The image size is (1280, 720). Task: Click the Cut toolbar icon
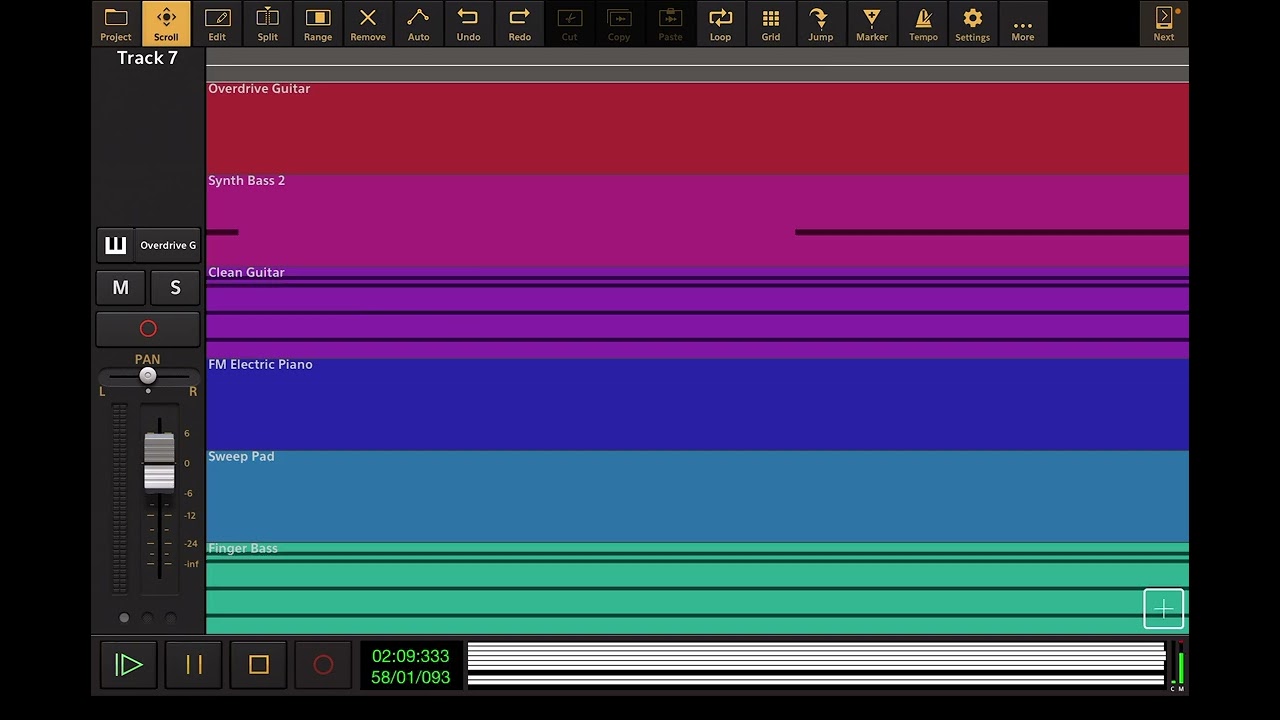(x=569, y=24)
